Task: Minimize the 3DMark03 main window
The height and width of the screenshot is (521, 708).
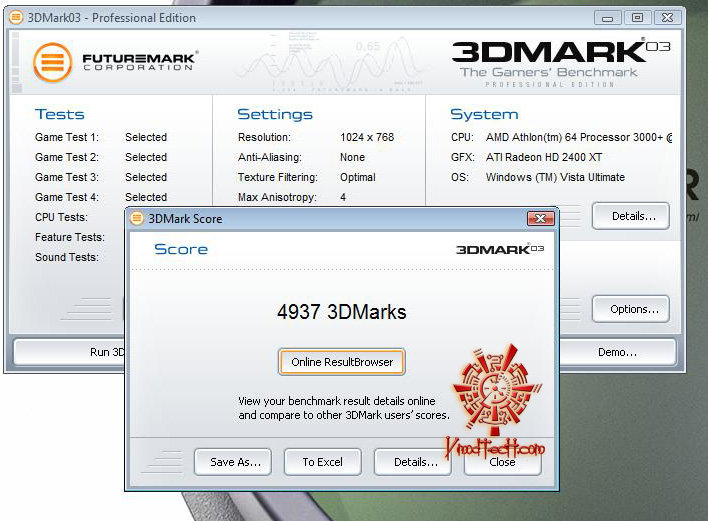Action: click(608, 18)
